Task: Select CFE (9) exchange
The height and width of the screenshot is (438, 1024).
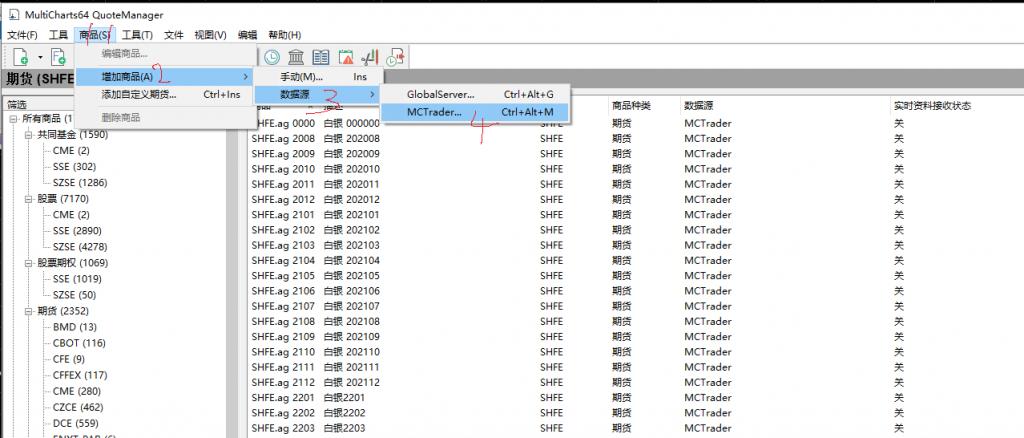Action: coord(69,359)
